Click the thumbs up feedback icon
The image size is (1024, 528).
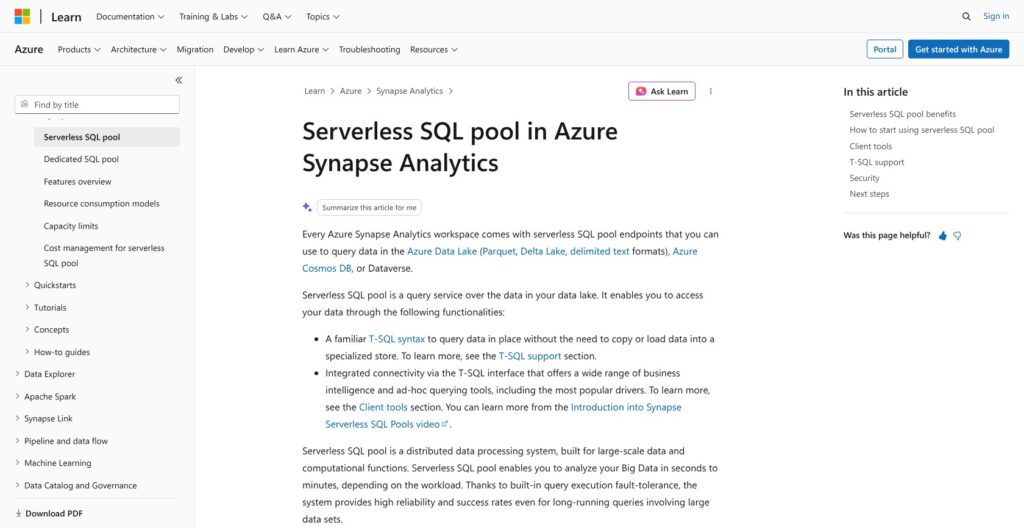(942, 236)
